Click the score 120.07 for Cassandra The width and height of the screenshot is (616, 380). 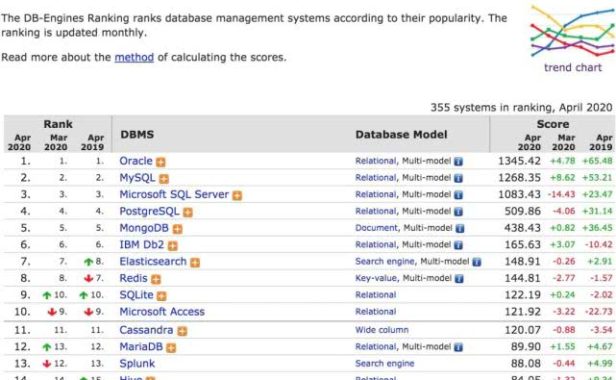pos(522,330)
